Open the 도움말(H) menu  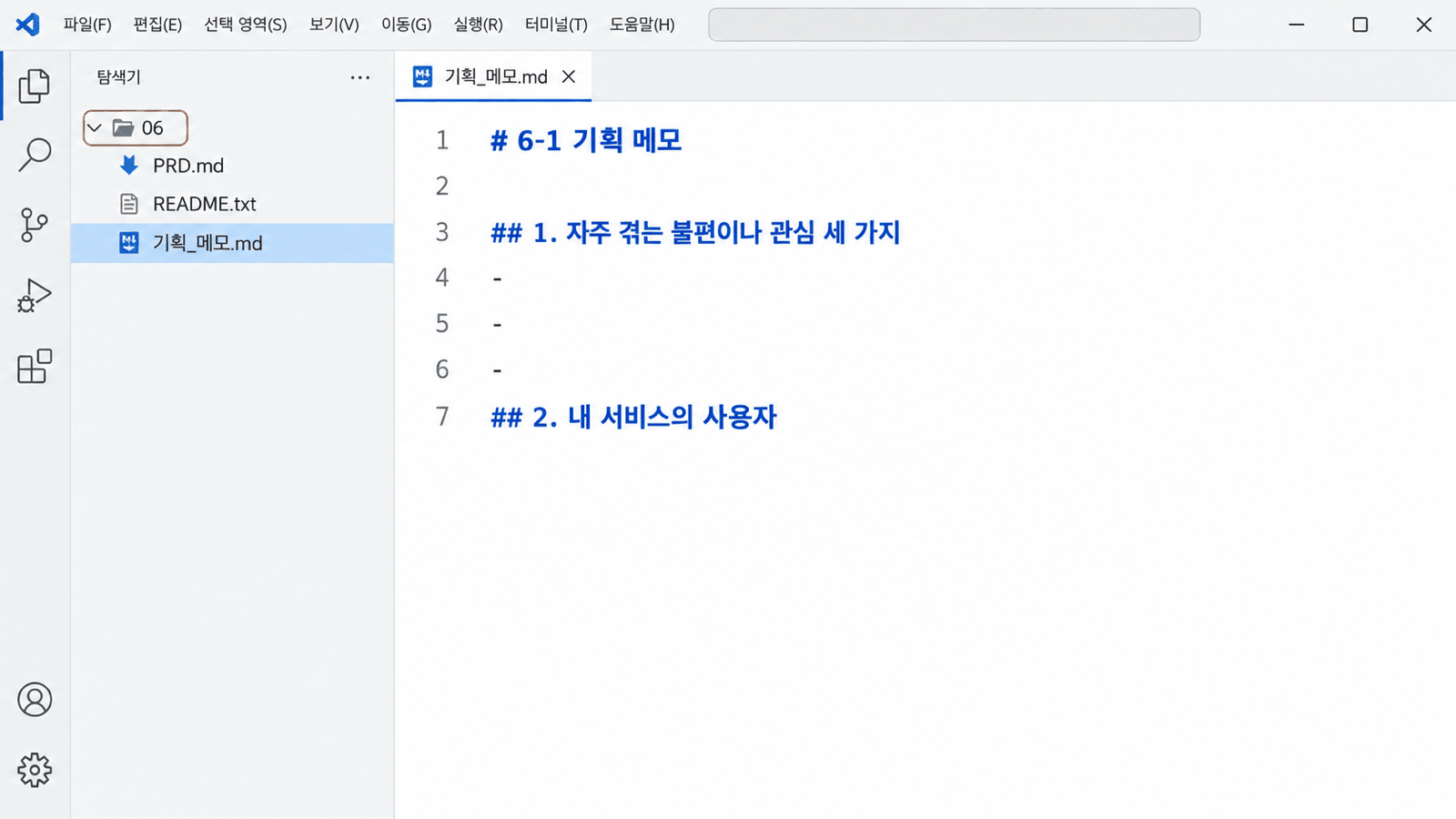pos(642,25)
